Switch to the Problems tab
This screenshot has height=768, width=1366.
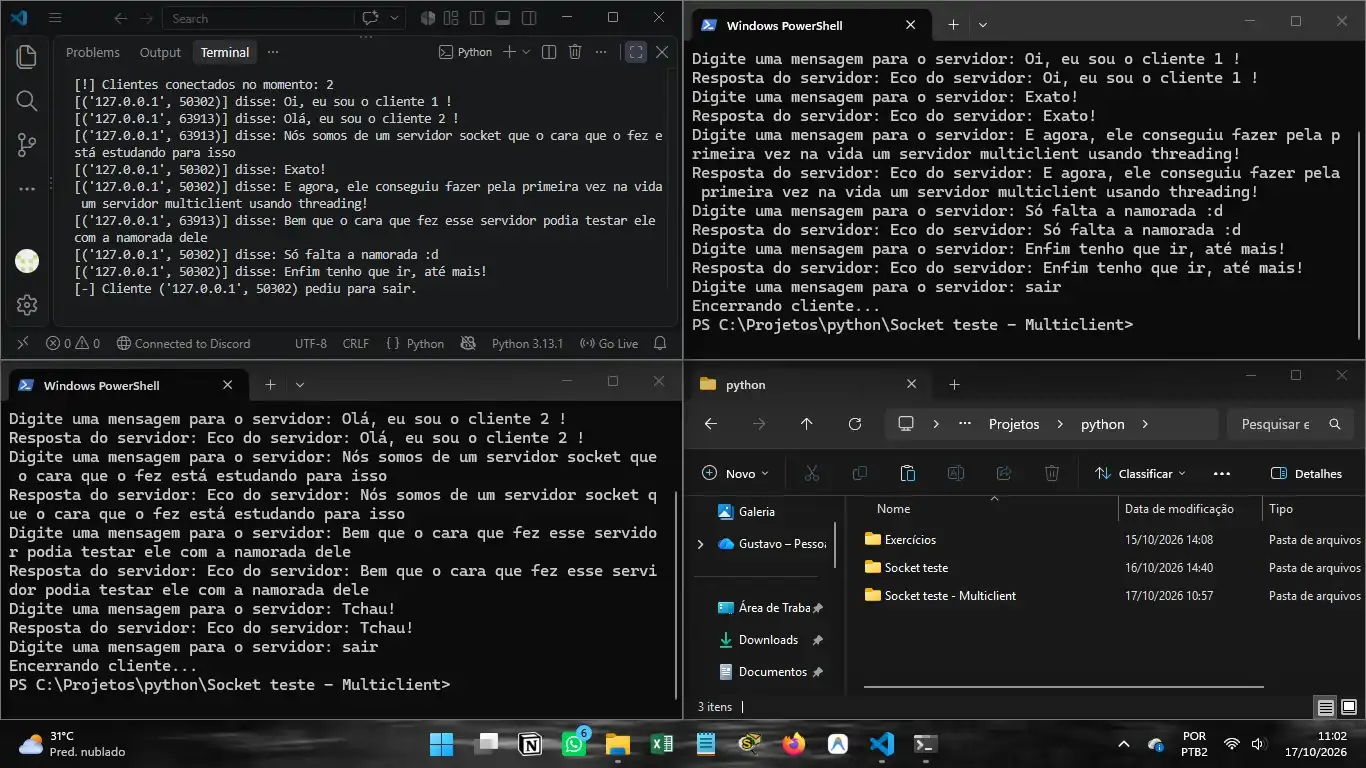[x=93, y=52]
